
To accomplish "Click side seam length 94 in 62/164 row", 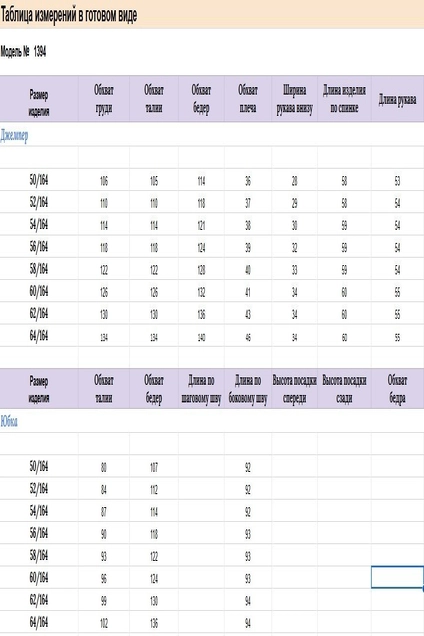I will [248, 601].
